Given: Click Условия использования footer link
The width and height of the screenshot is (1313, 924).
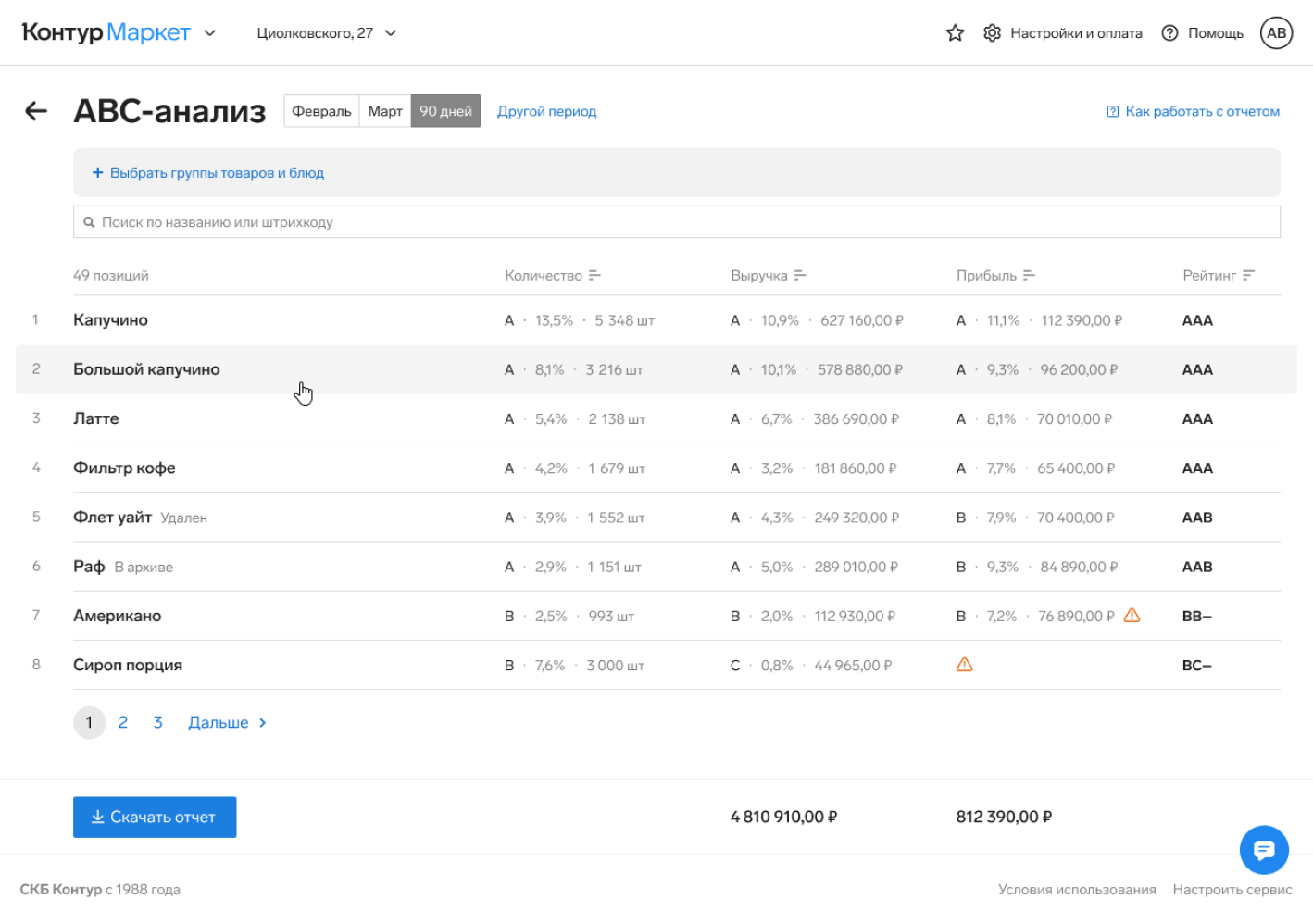Looking at the screenshot, I should click(x=1077, y=889).
